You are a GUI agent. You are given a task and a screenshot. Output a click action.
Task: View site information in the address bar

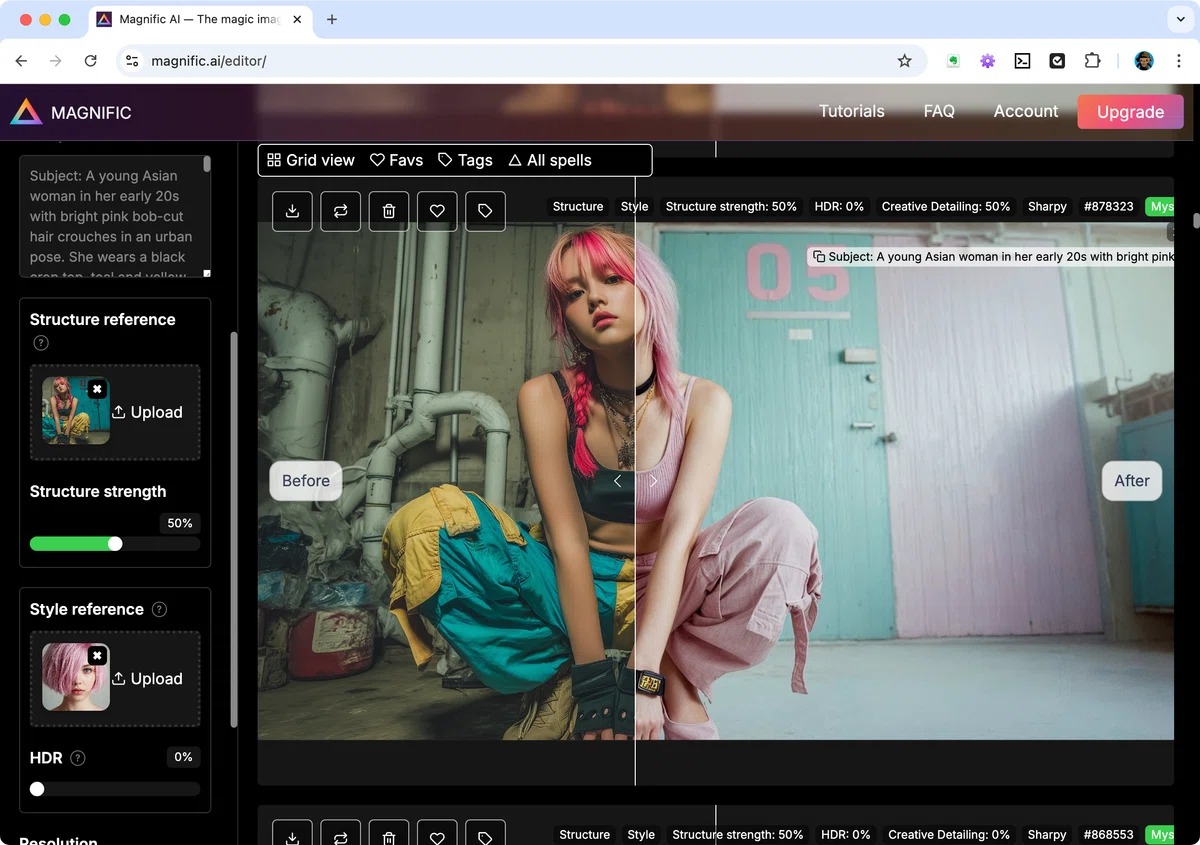point(132,61)
